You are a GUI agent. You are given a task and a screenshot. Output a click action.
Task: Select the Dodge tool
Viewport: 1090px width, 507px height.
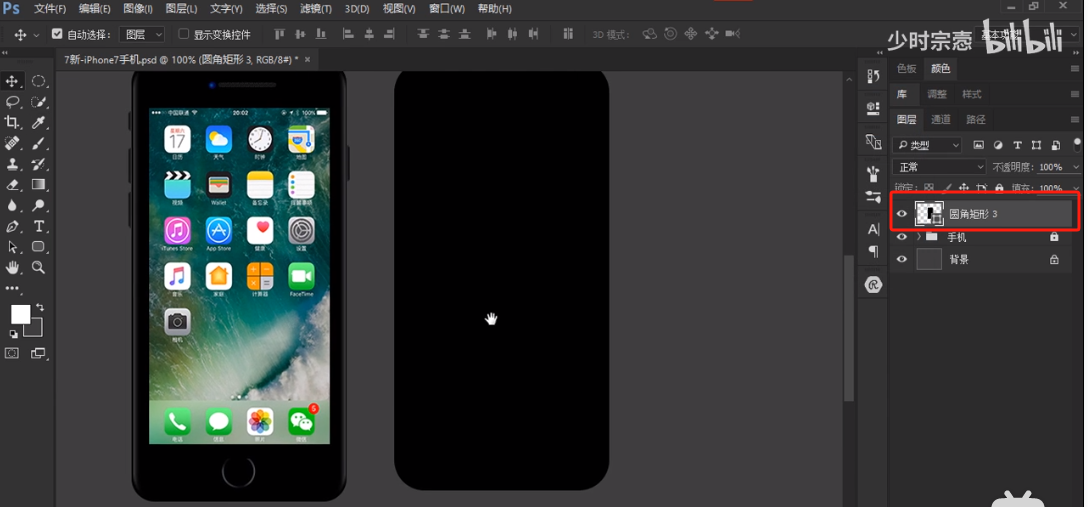click(39, 205)
